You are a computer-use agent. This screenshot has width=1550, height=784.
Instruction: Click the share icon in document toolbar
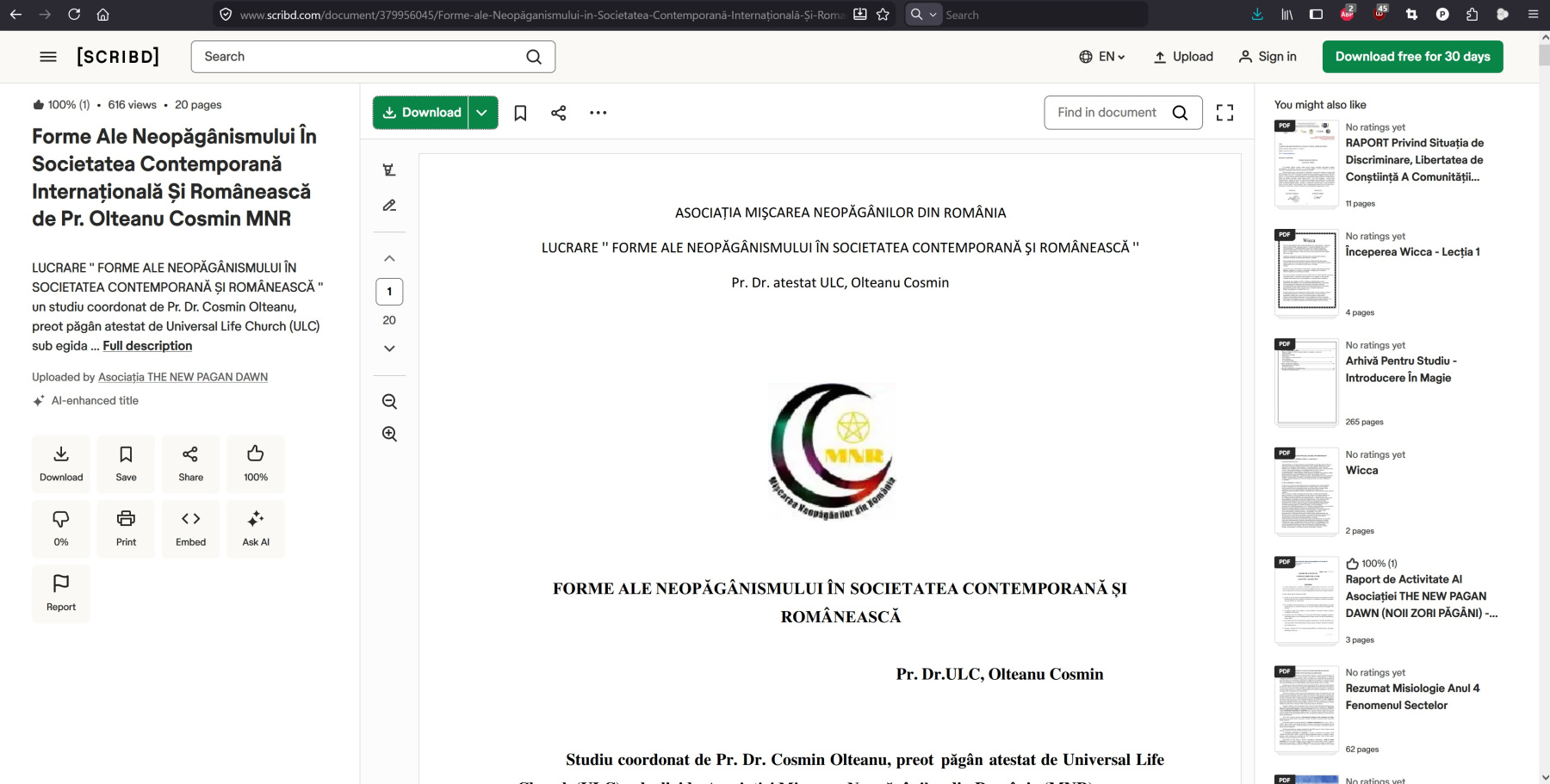(558, 113)
